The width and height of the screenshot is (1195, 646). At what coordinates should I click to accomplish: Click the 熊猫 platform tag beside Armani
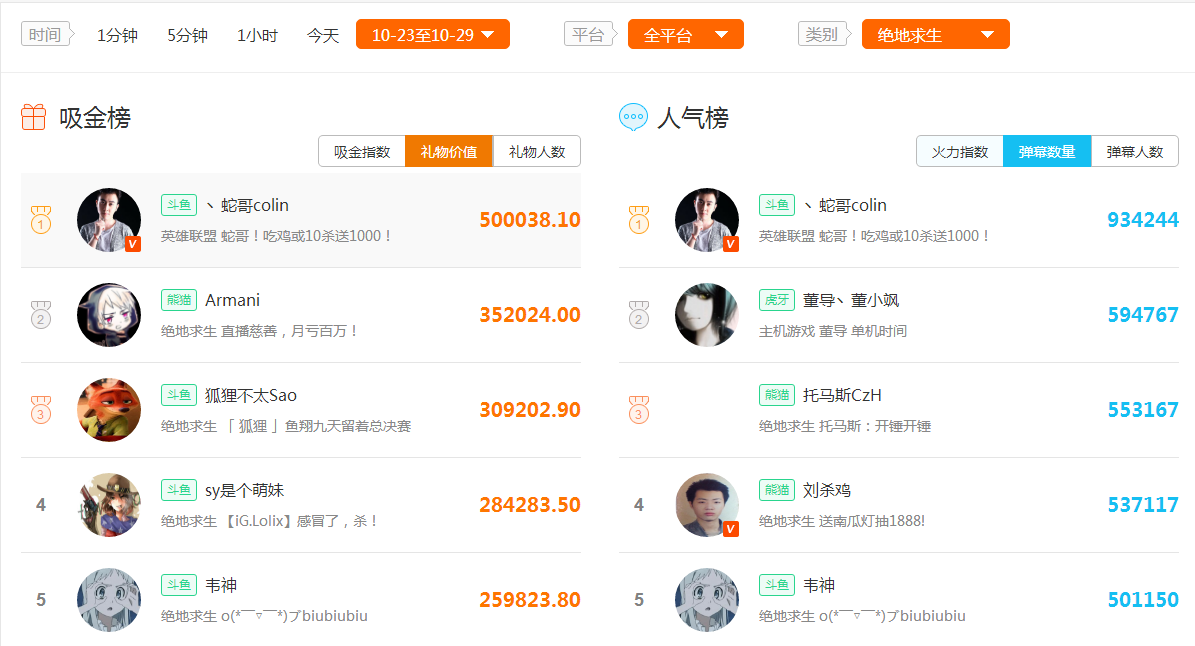(x=179, y=300)
